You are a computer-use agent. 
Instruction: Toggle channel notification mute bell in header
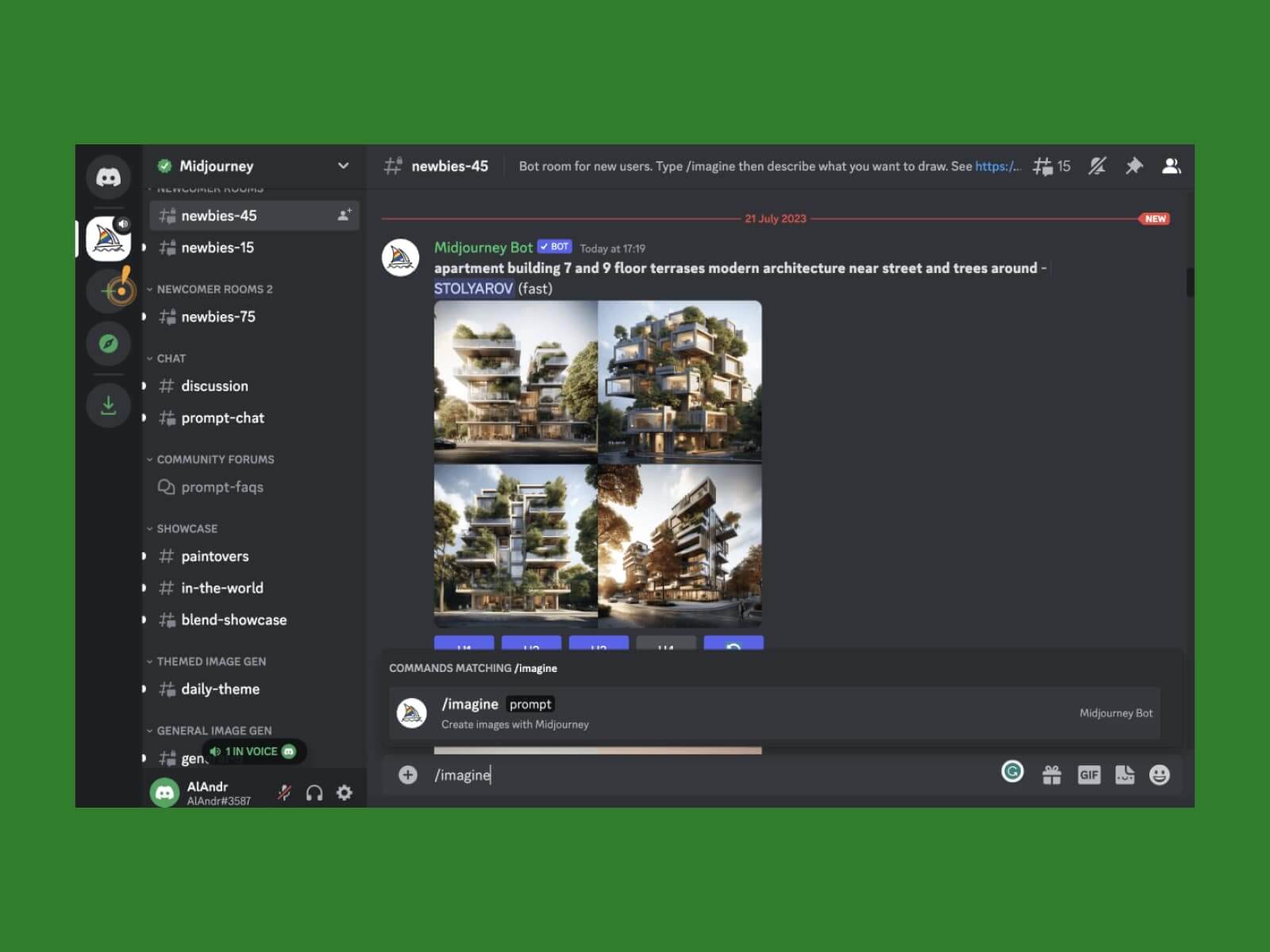[x=1097, y=166]
